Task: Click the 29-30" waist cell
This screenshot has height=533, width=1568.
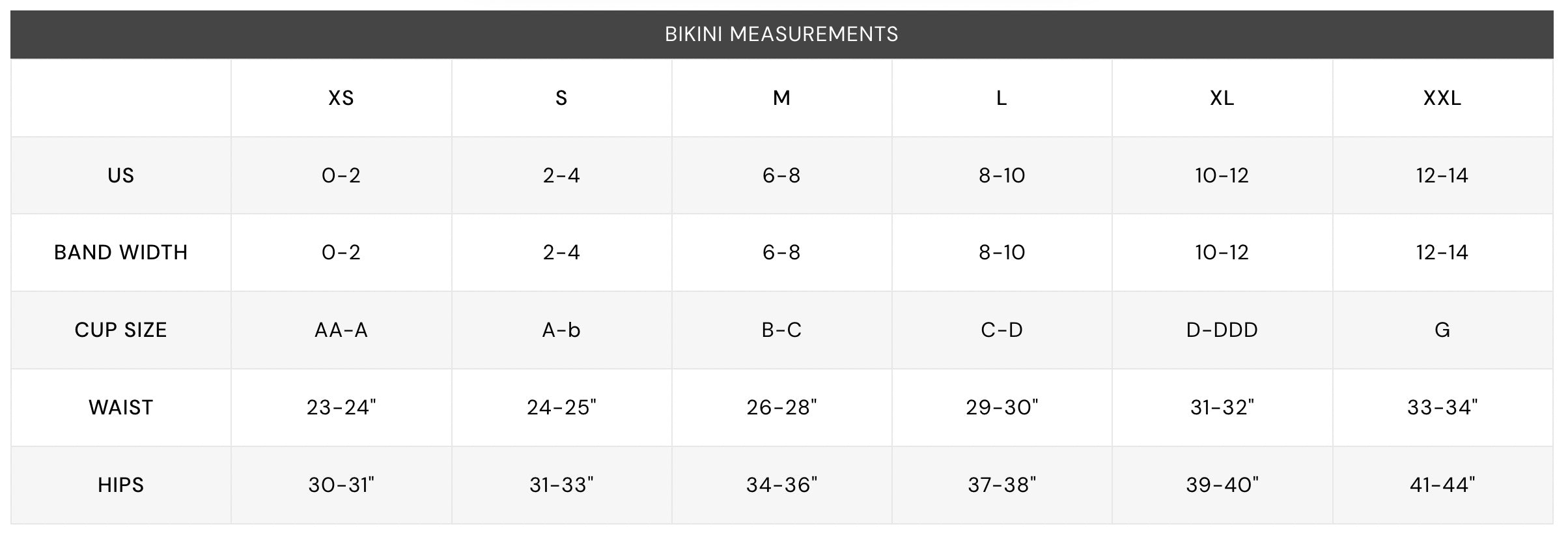Action: (1002, 407)
